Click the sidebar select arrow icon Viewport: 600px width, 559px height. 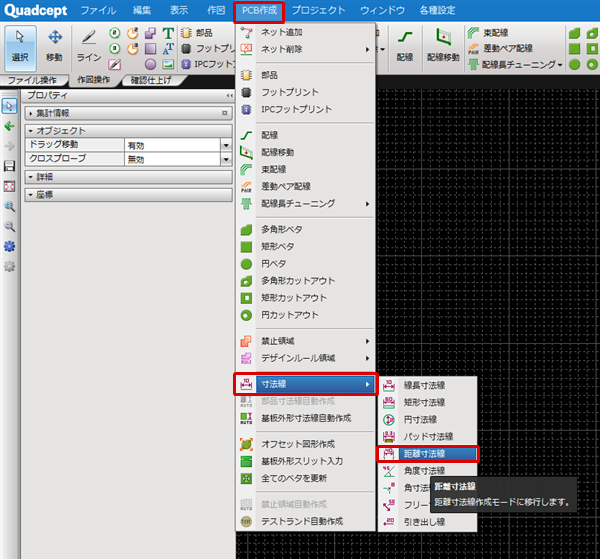pyautogui.click(x=9, y=106)
